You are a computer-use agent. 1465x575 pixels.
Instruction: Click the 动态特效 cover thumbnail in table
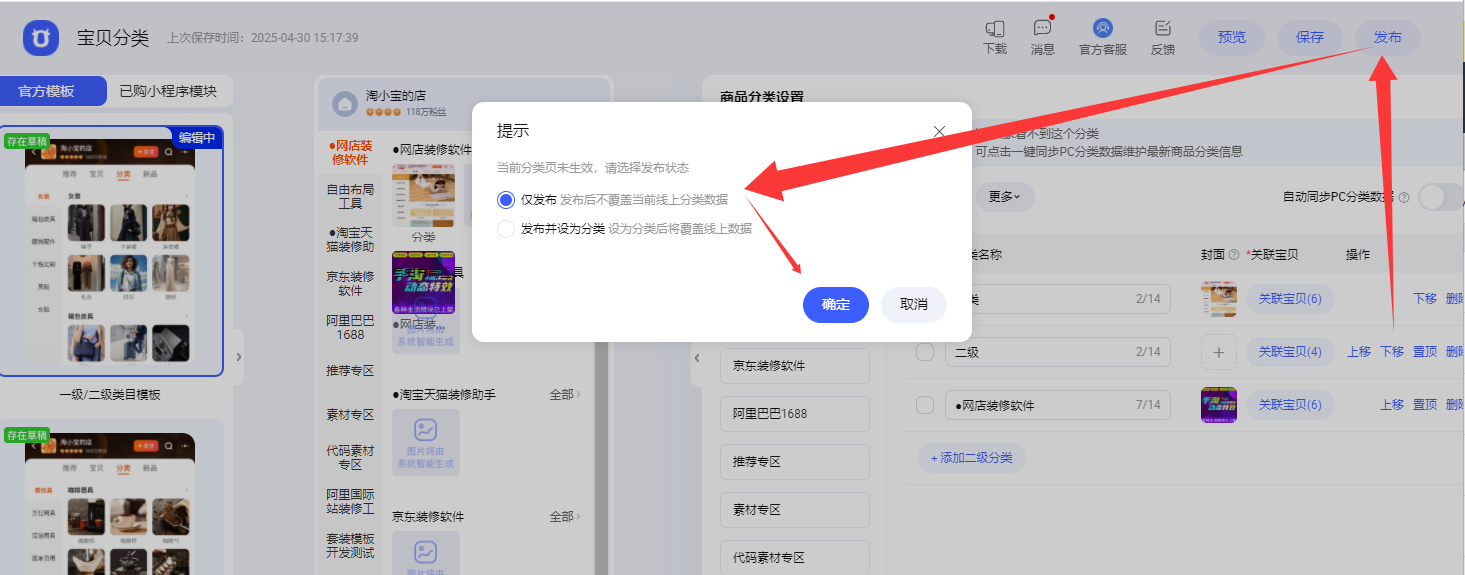[1219, 405]
